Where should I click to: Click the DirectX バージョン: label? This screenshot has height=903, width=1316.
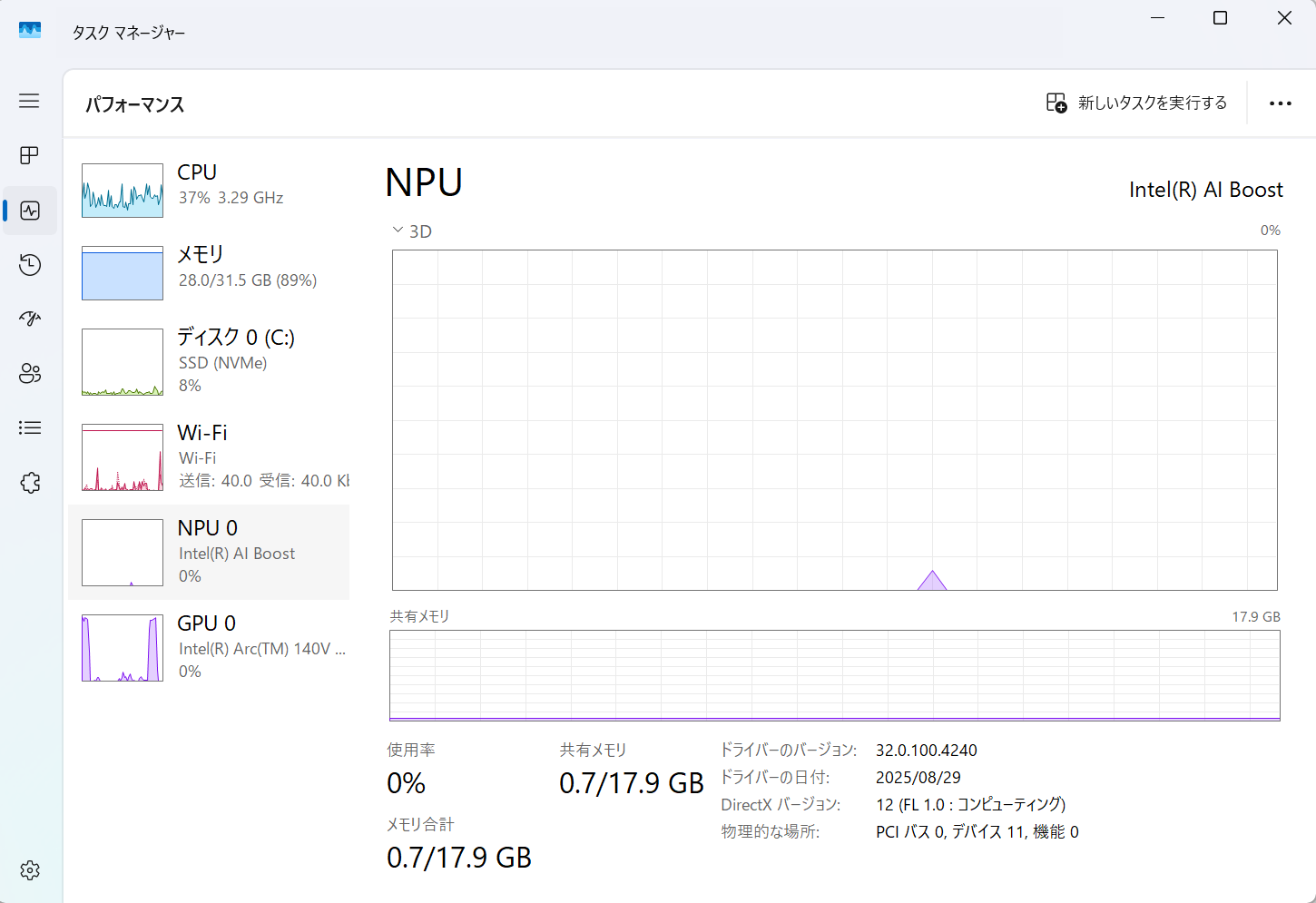click(781, 805)
